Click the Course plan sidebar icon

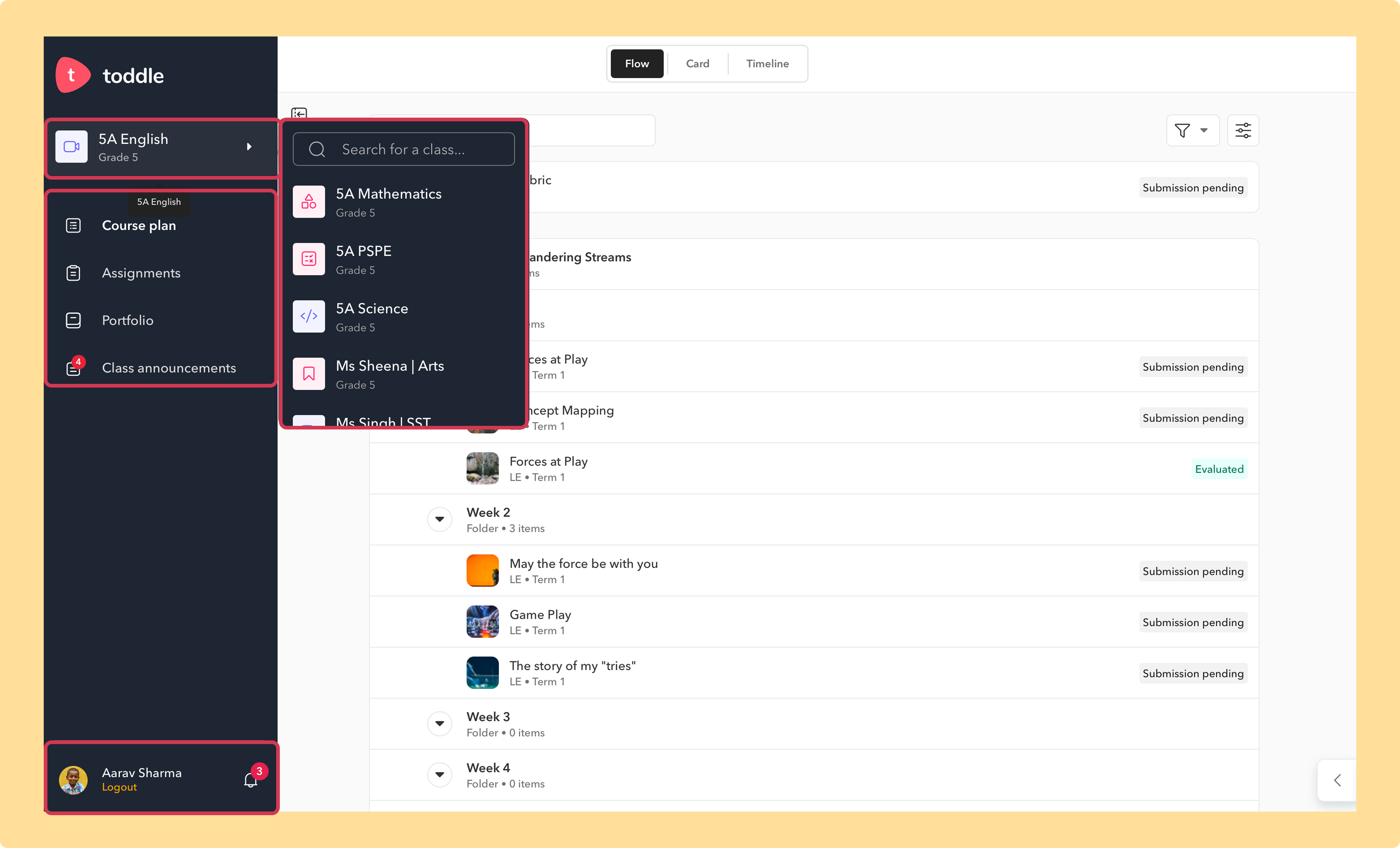pos(73,226)
